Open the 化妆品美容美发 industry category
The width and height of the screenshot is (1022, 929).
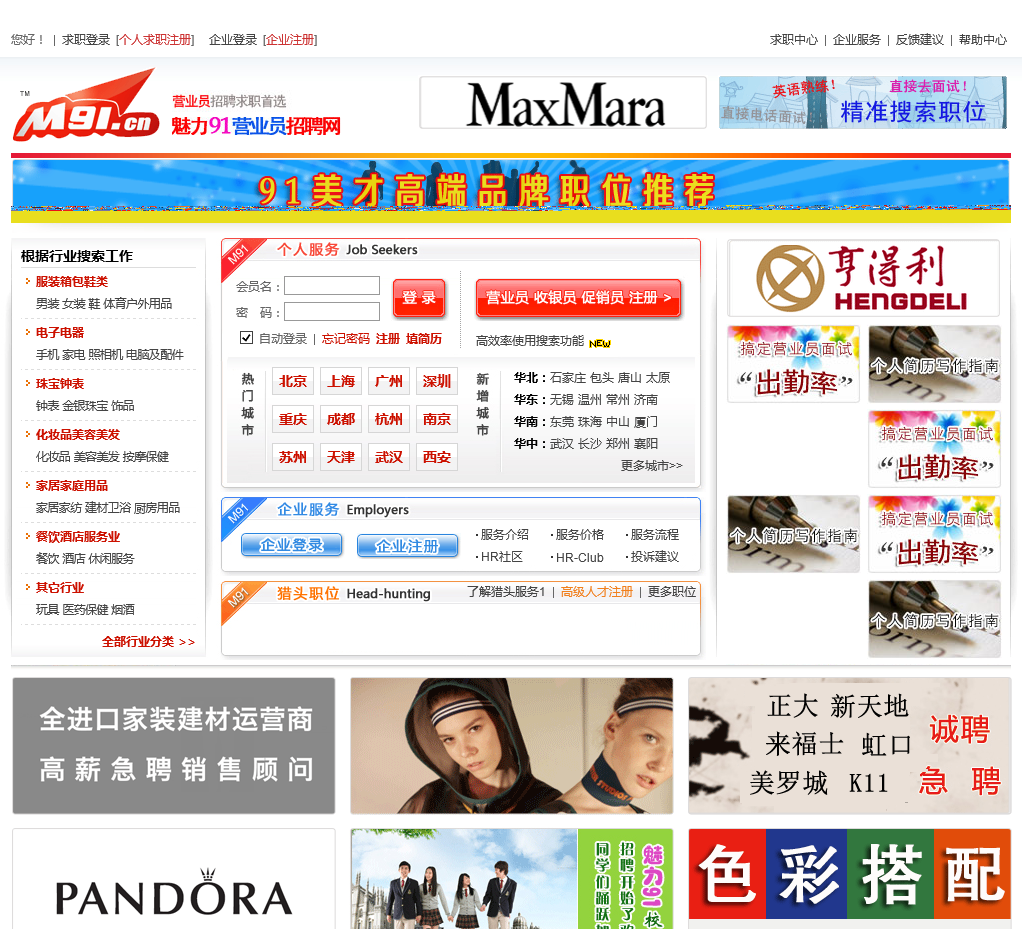click(78, 435)
